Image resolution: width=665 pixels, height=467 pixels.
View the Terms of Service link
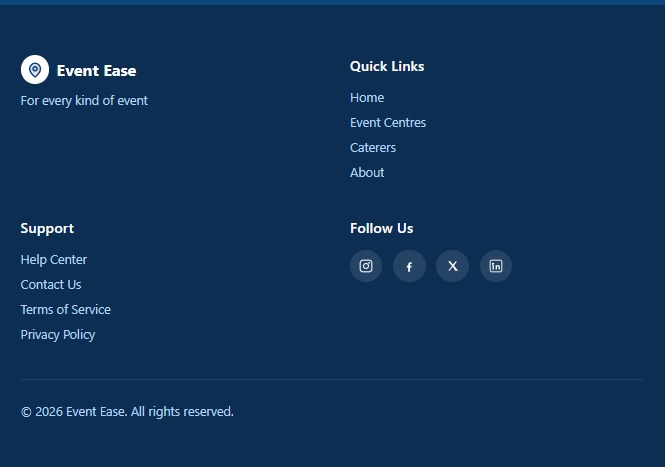[66, 310]
